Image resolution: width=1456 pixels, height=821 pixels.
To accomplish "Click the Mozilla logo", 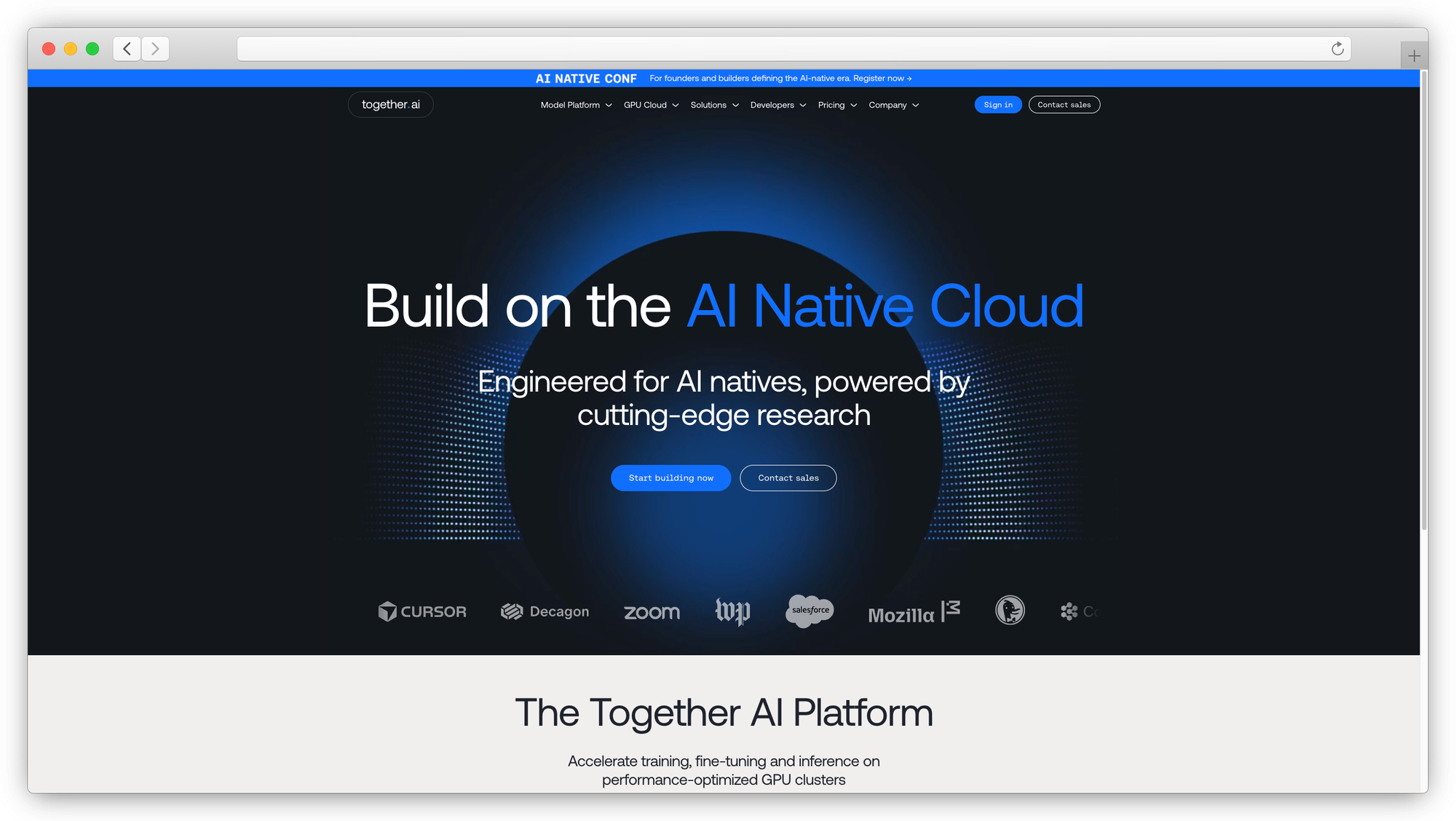I will [914, 613].
